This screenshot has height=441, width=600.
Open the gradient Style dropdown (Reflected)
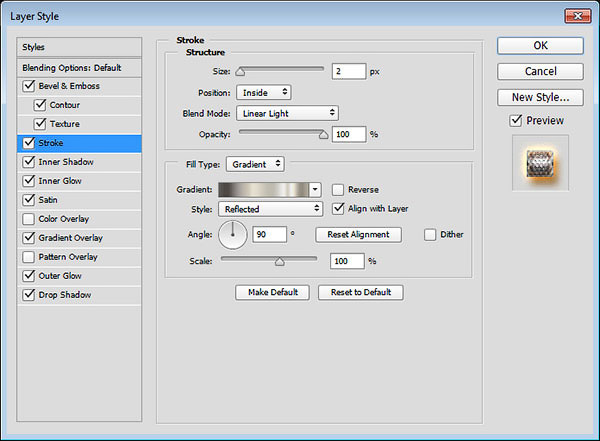(x=271, y=209)
